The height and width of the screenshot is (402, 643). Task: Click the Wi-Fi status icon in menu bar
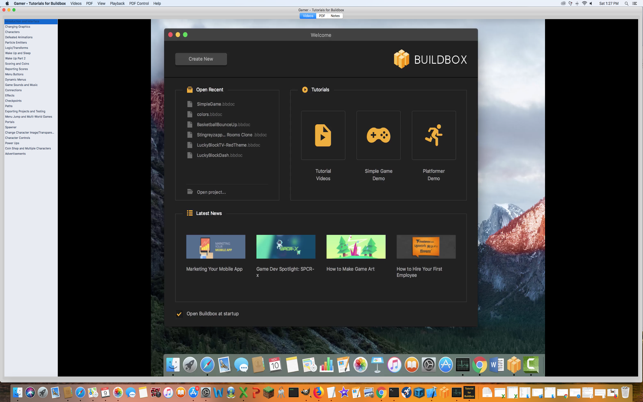(x=584, y=3)
